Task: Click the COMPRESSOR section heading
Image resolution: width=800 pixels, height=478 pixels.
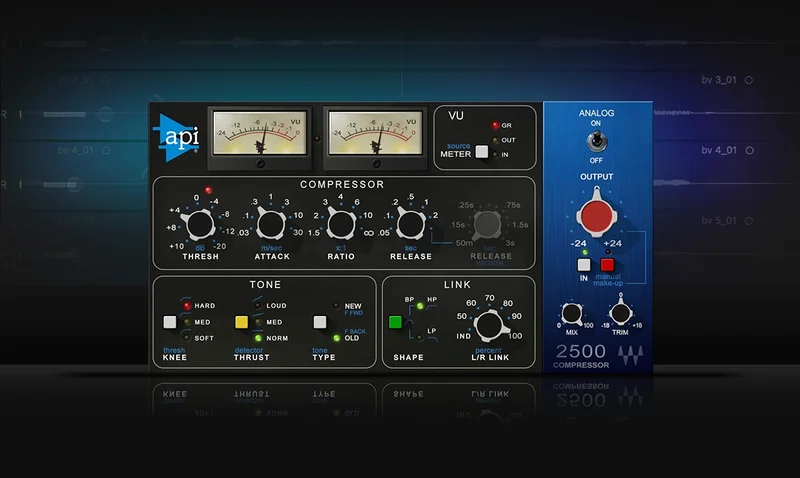Action: point(342,185)
